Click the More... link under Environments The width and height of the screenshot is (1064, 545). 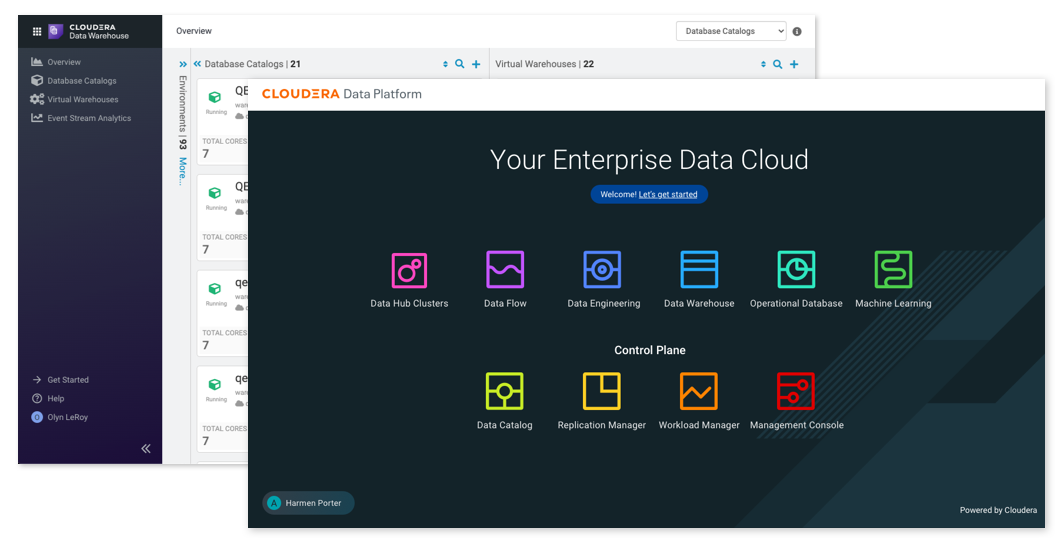pos(183,171)
